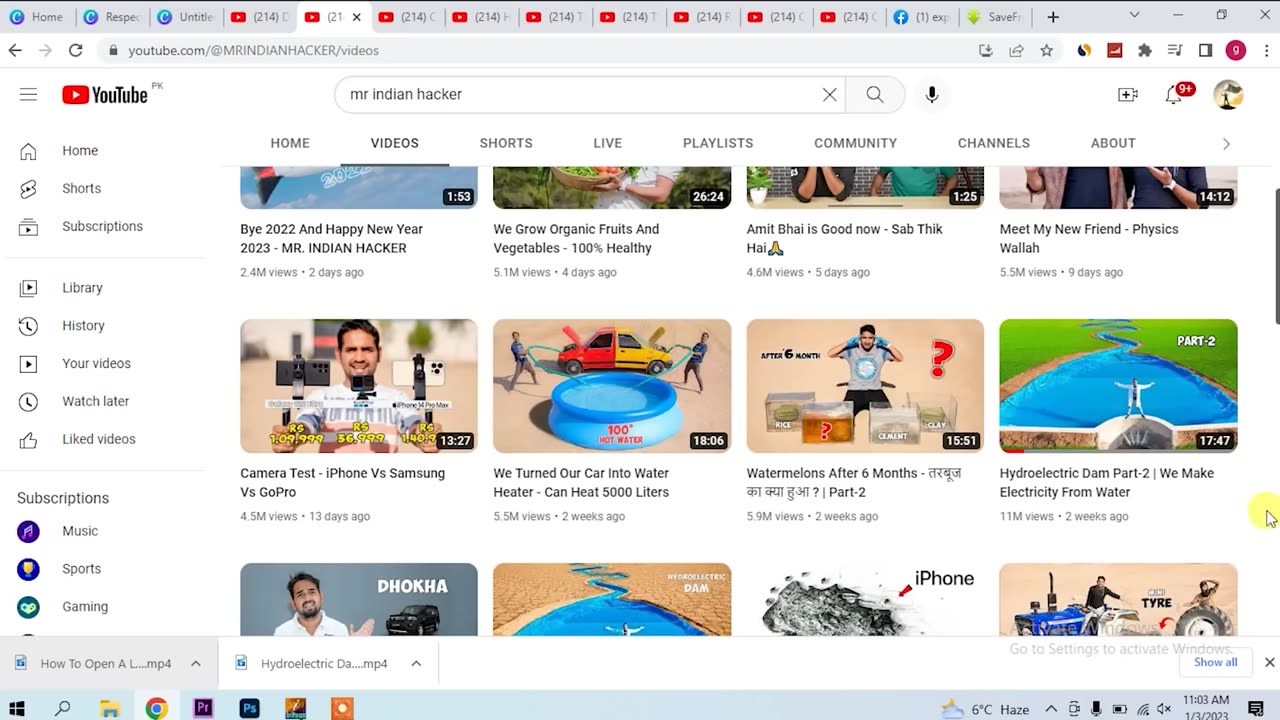Viewport: 1280px width, 720px height.
Task: Share this page from the address bar
Action: (x=1016, y=50)
